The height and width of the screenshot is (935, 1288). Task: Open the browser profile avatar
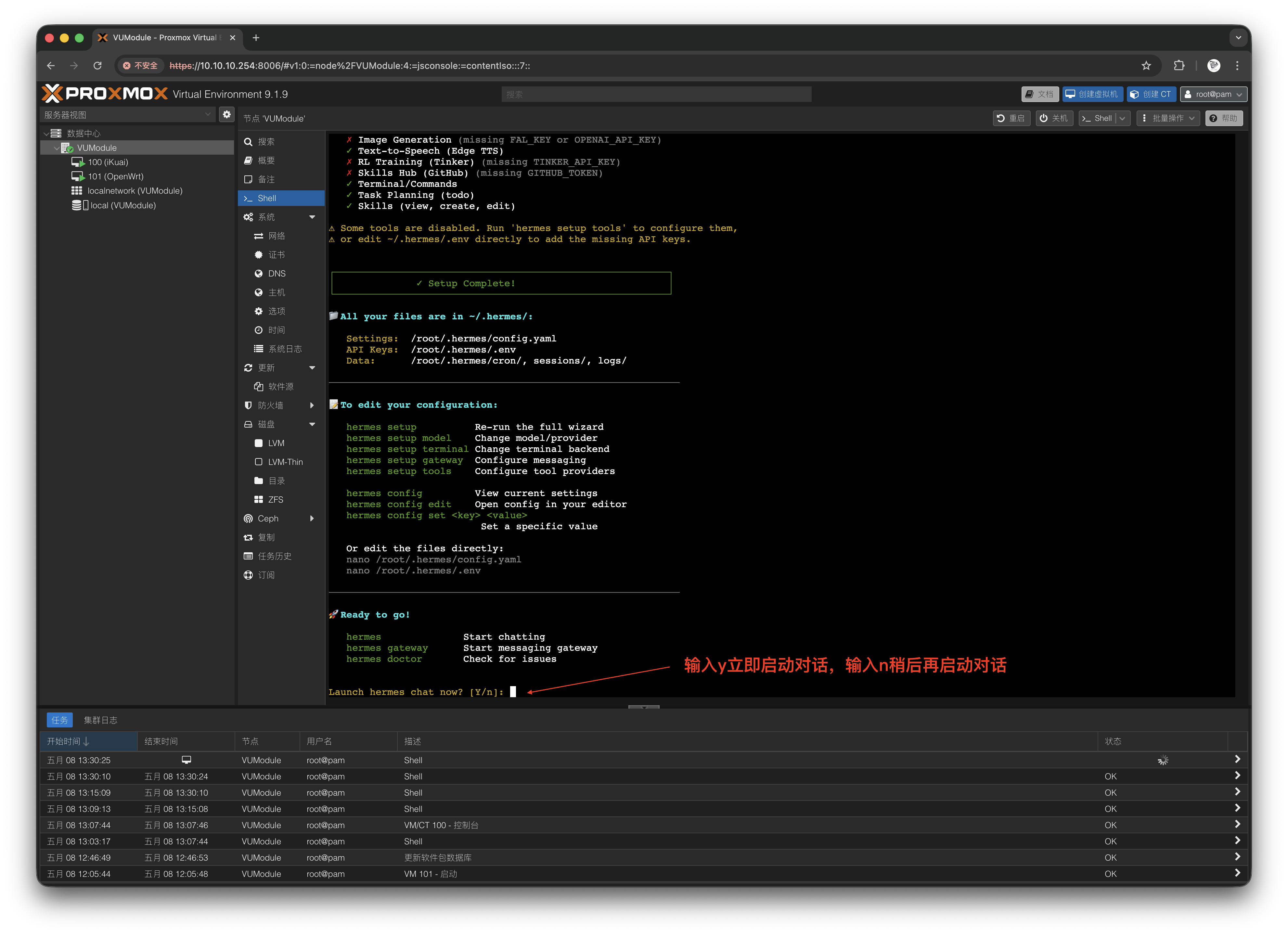[1214, 66]
